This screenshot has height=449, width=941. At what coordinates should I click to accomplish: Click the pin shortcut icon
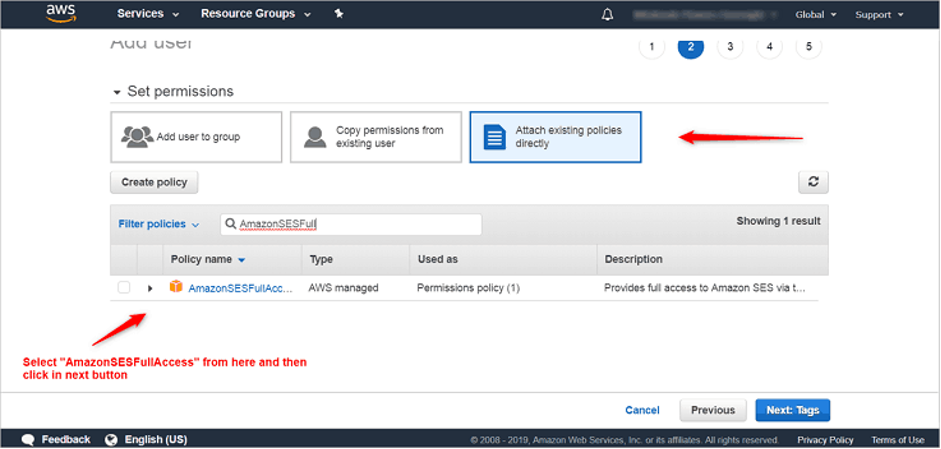coord(338,14)
